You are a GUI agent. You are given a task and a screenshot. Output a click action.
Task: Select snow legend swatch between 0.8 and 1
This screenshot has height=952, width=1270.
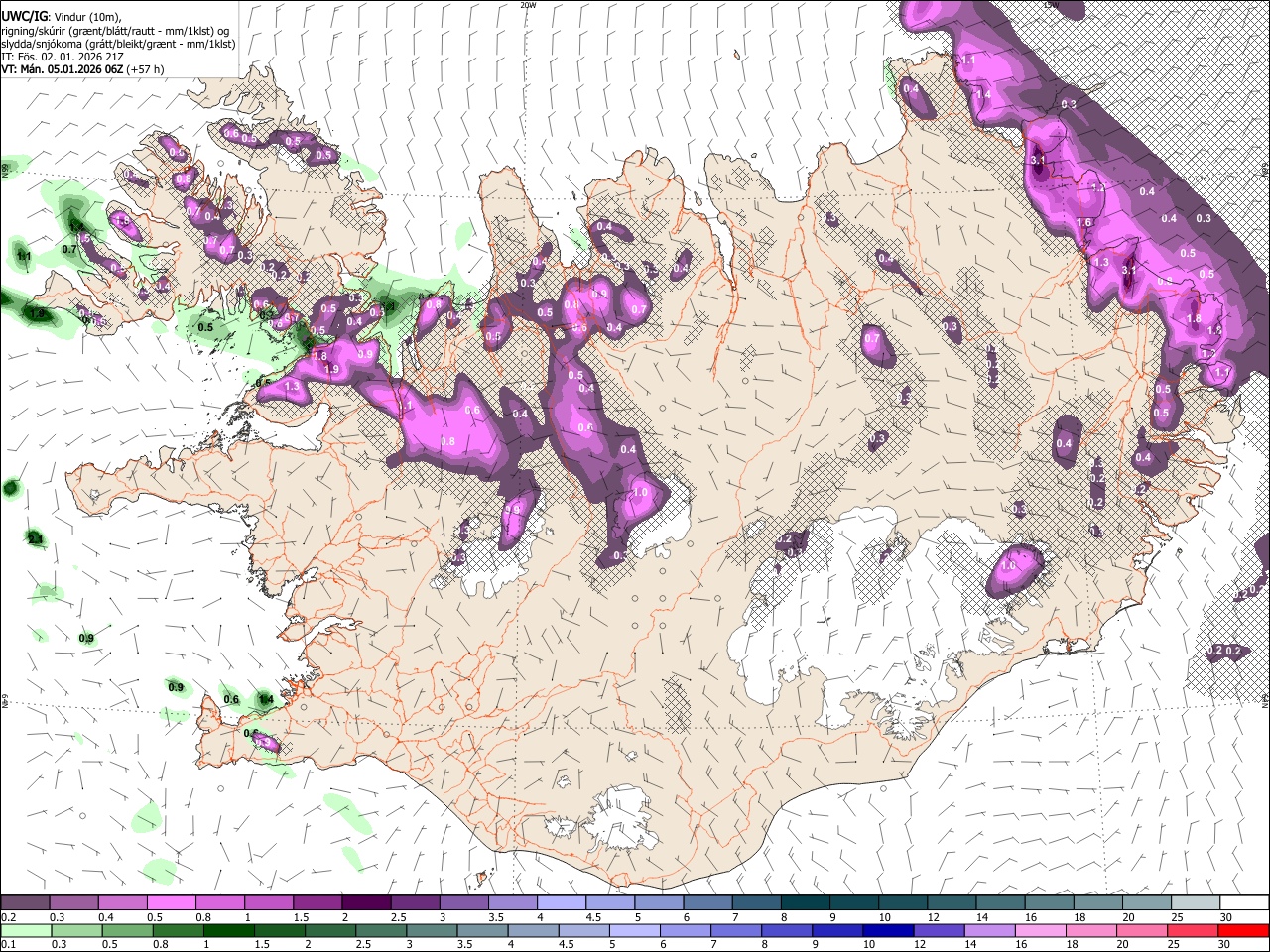point(219,903)
